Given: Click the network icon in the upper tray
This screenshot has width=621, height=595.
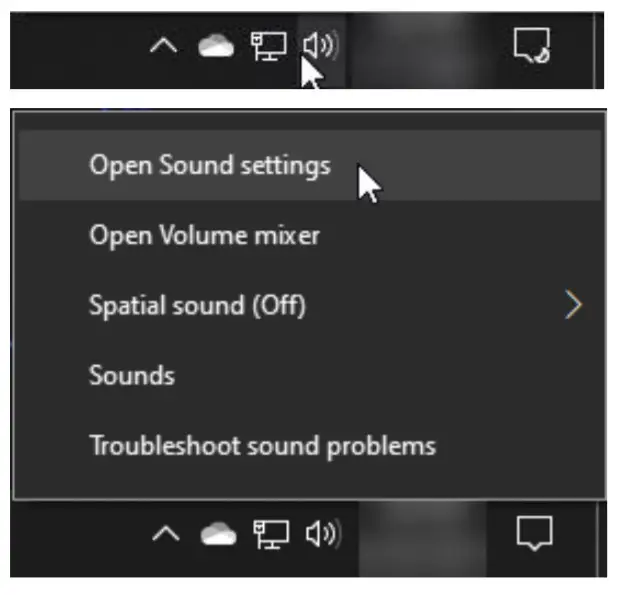Looking at the screenshot, I should (x=268, y=46).
